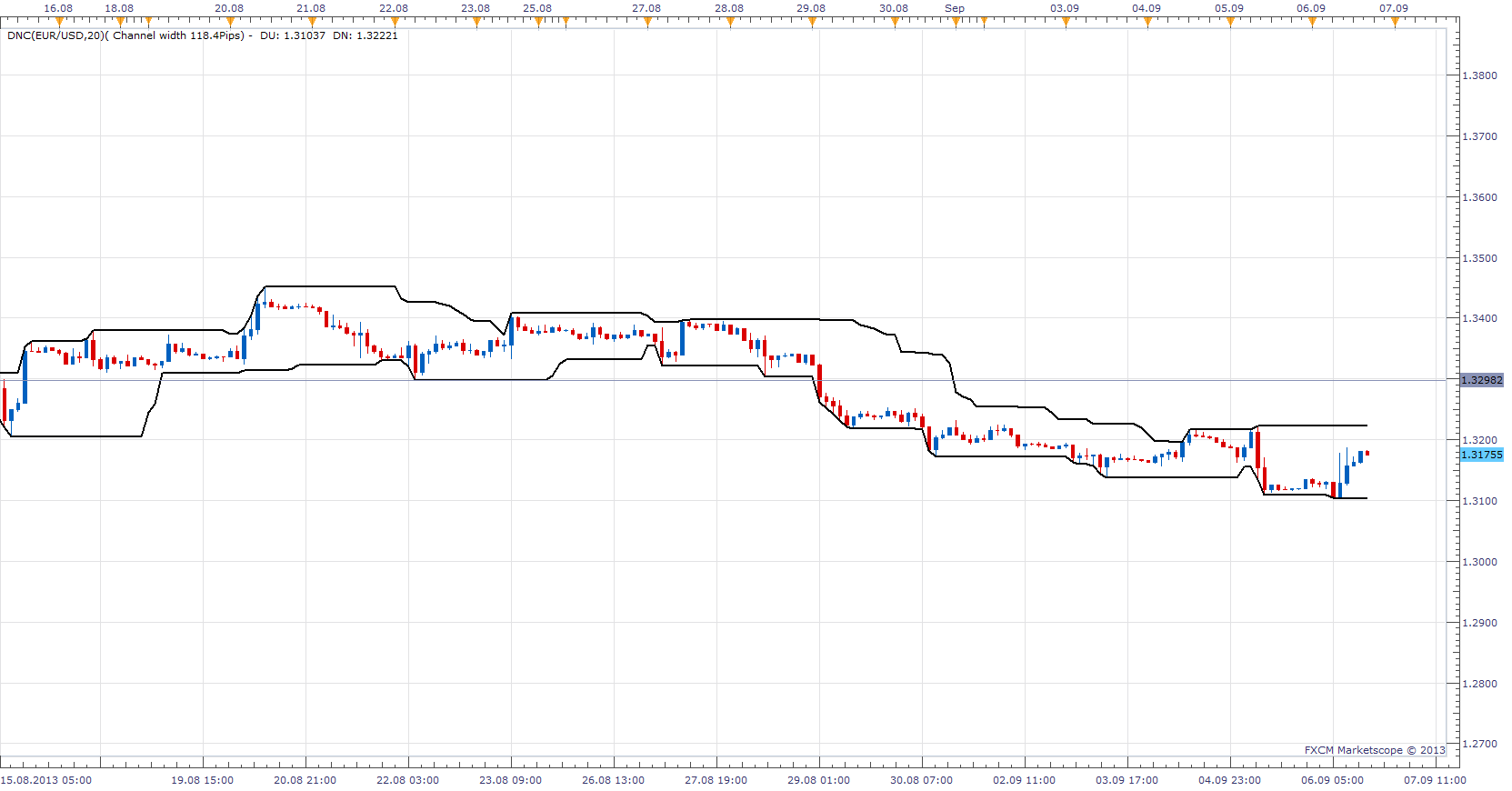Click the 1.2900 price axis label
The image size is (1512, 791).
coord(1480,623)
